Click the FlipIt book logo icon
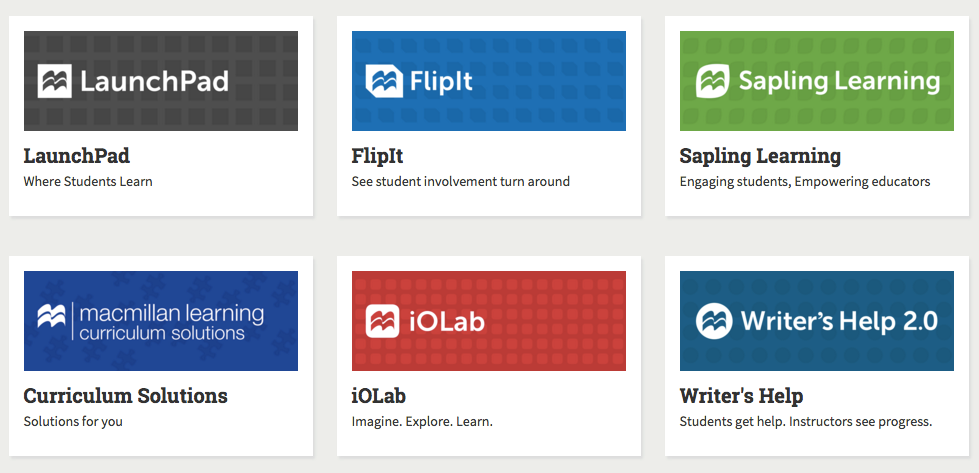Viewport: 979px width, 473px height. tap(384, 81)
